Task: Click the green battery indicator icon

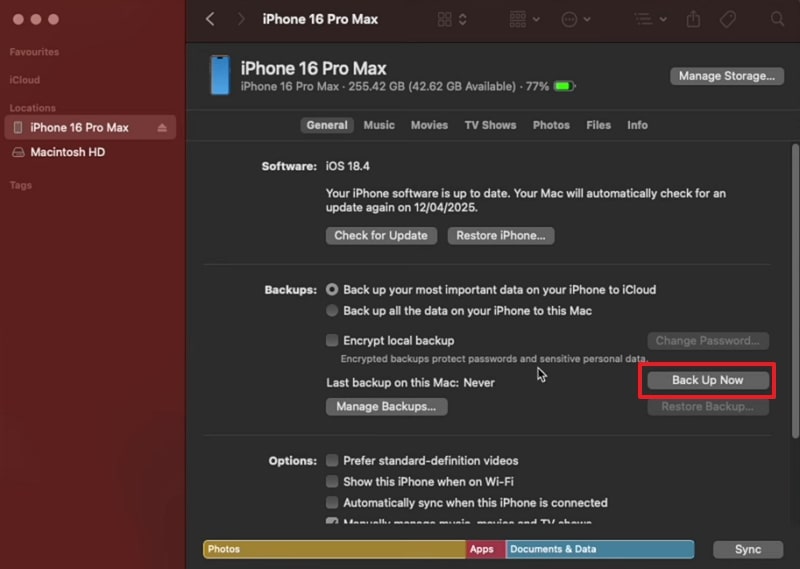Action: coord(564,86)
